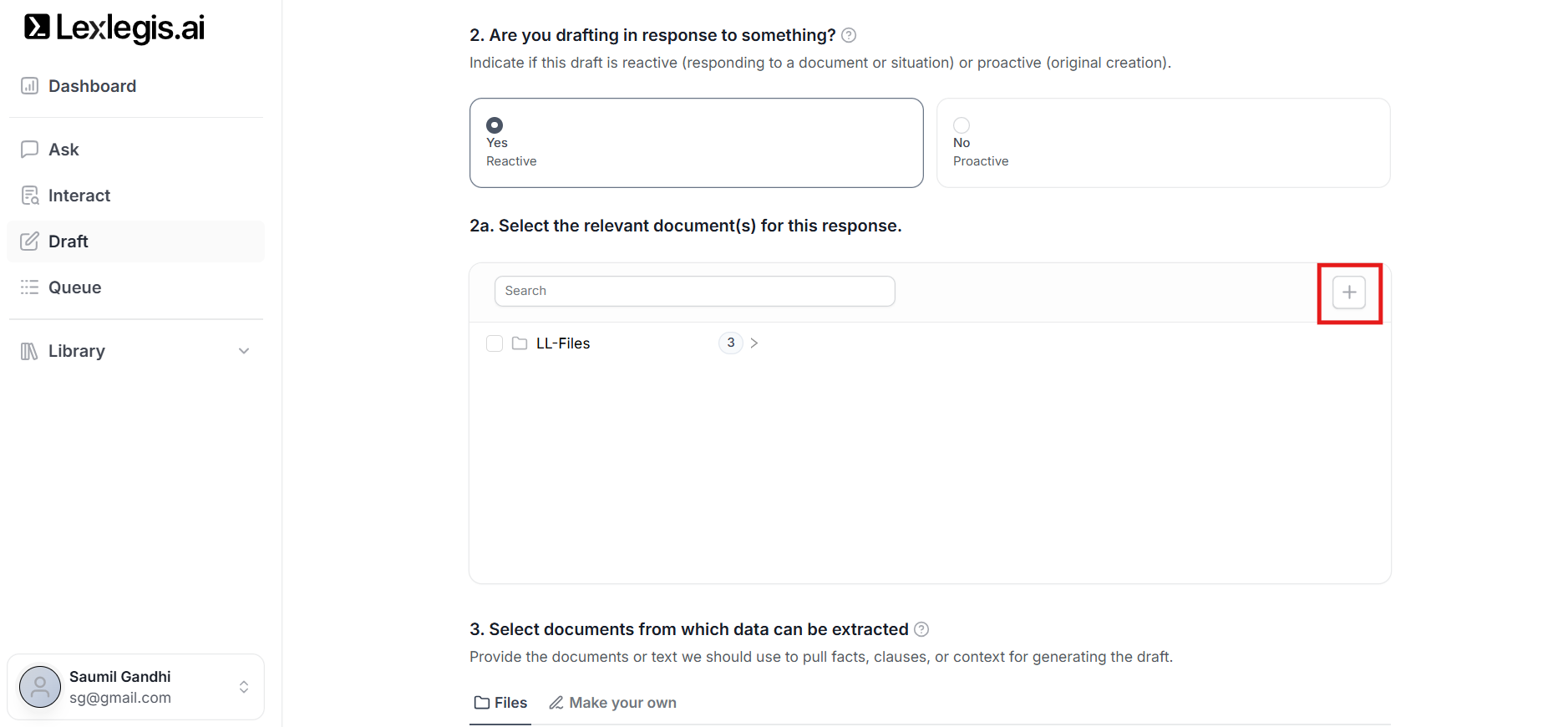
Task: Expand the Library sidebar section
Action: (x=244, y=351)
